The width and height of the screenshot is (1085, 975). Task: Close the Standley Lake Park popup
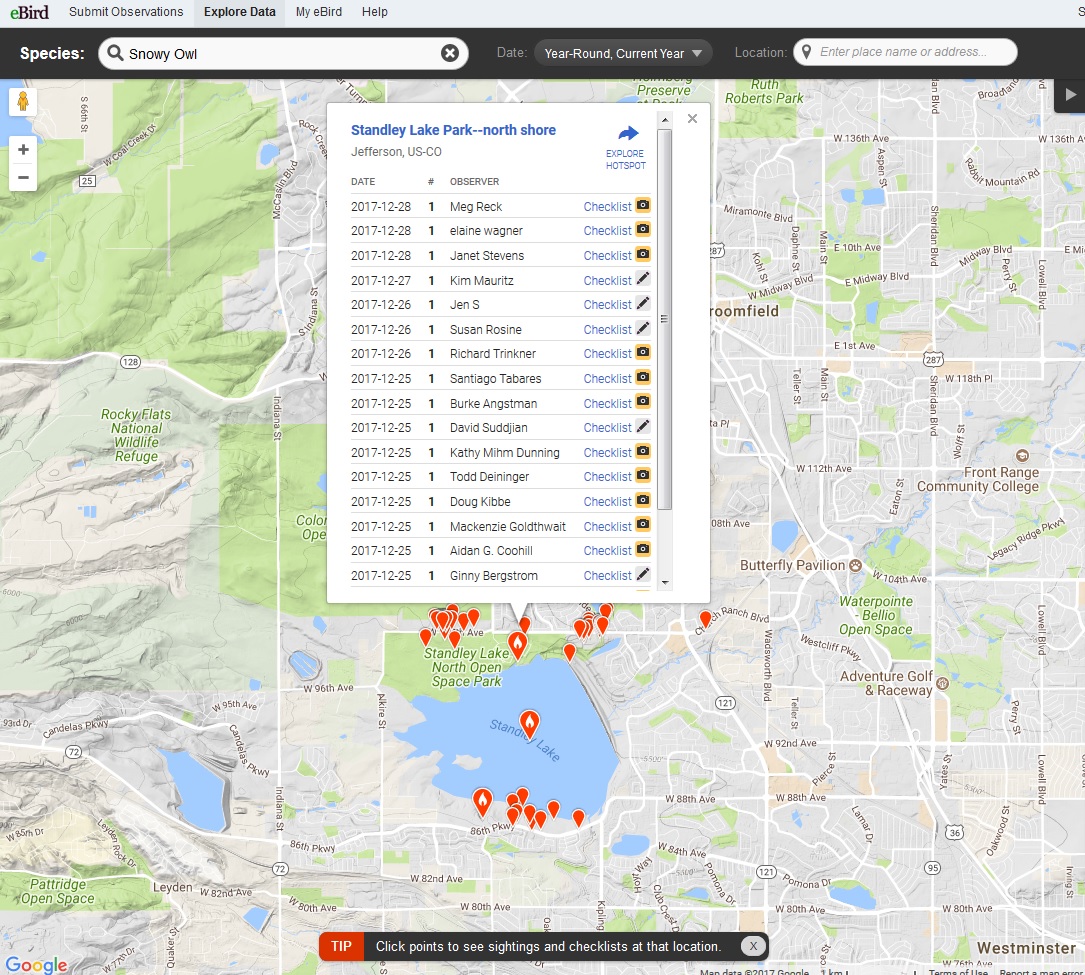click(x=692, y=118)
